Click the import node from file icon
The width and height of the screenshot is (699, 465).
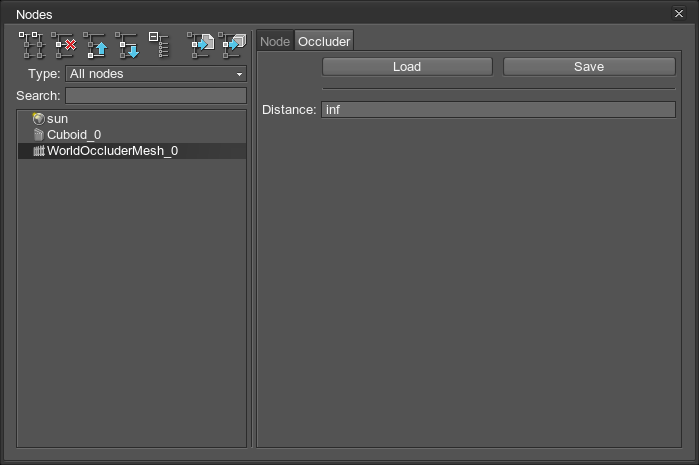201,44
